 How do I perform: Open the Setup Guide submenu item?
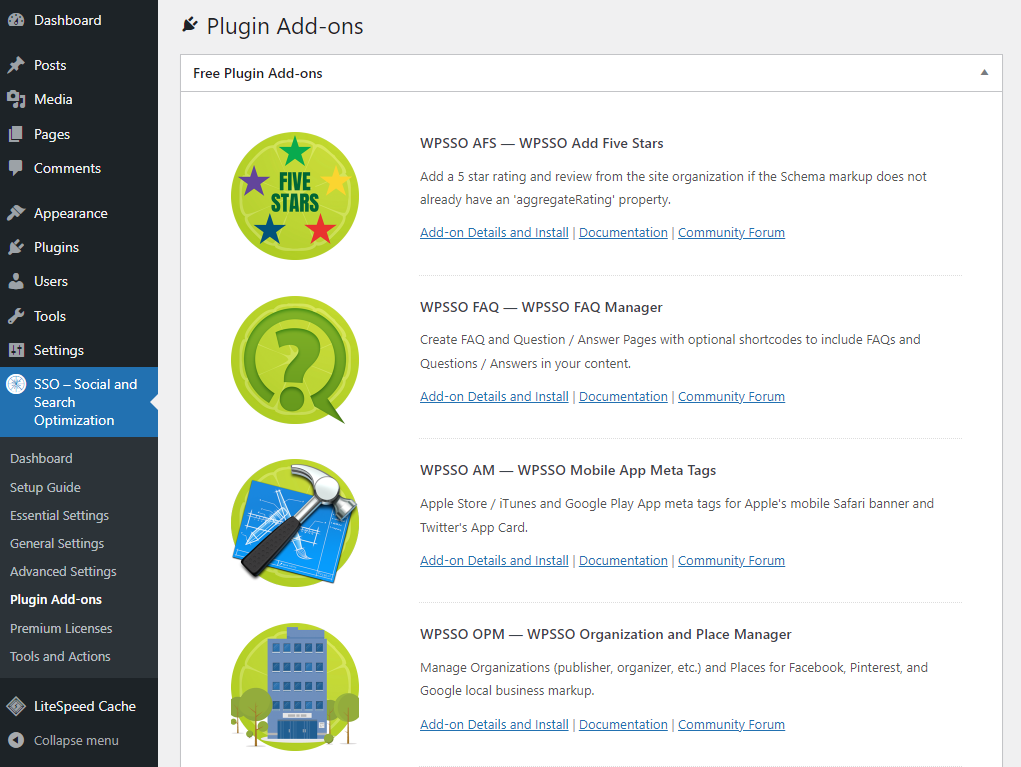pyautogui.click(x=45, y=487)
